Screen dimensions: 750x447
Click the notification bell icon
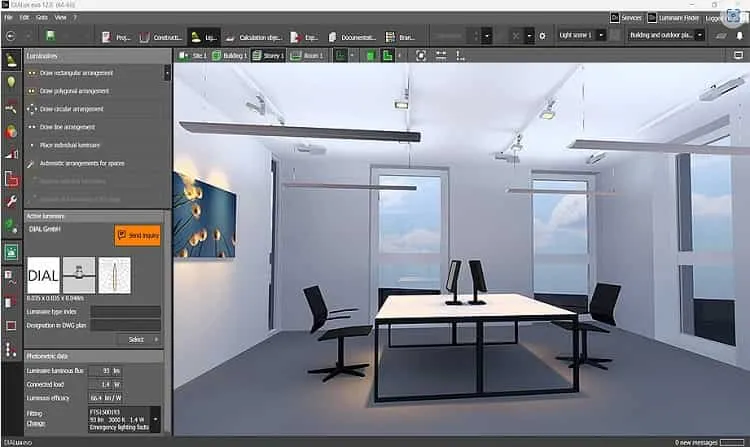pos(739,36)
